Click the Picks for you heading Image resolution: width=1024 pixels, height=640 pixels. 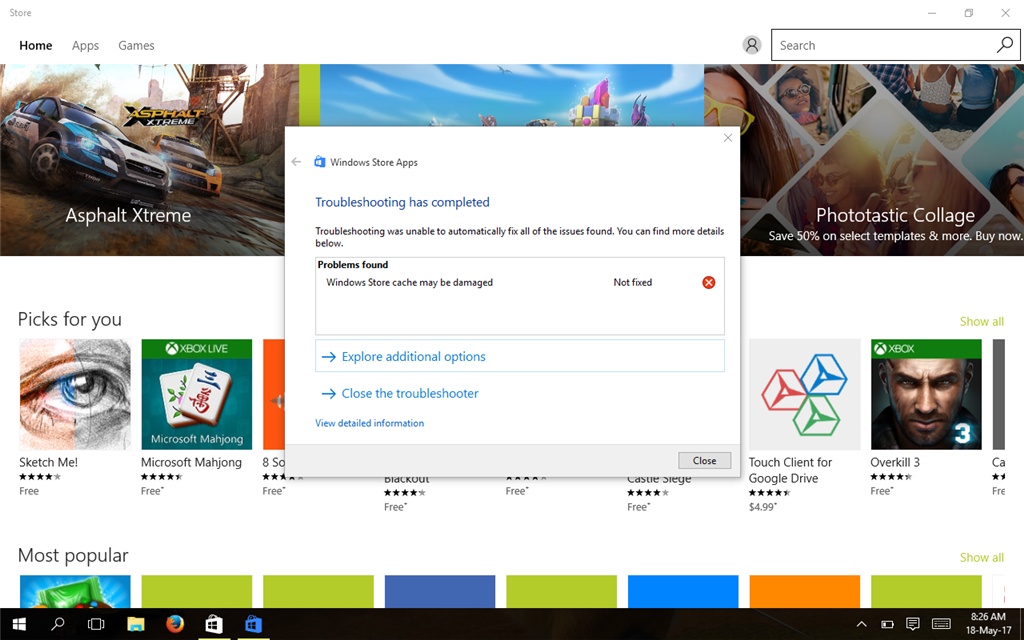(x=70, y=319)
